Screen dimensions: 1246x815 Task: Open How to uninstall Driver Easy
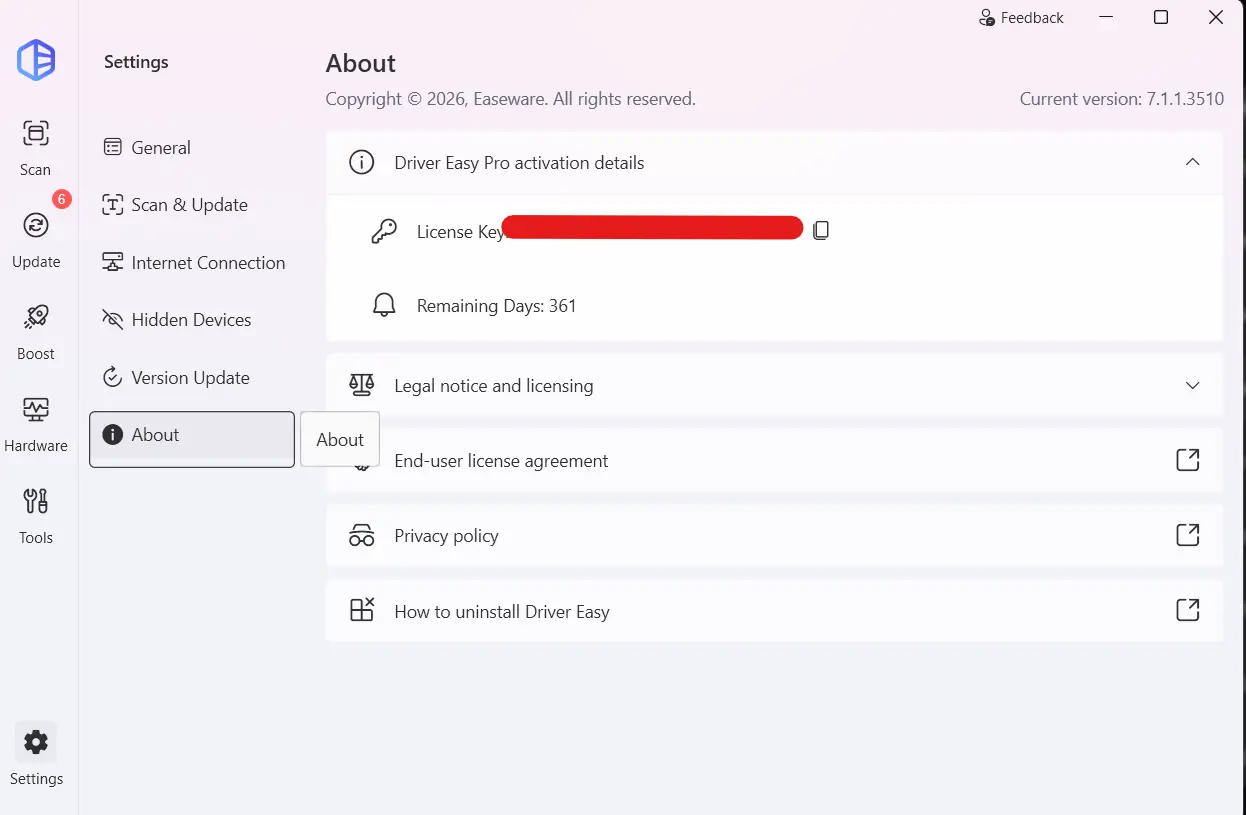(x=774, y=611)
